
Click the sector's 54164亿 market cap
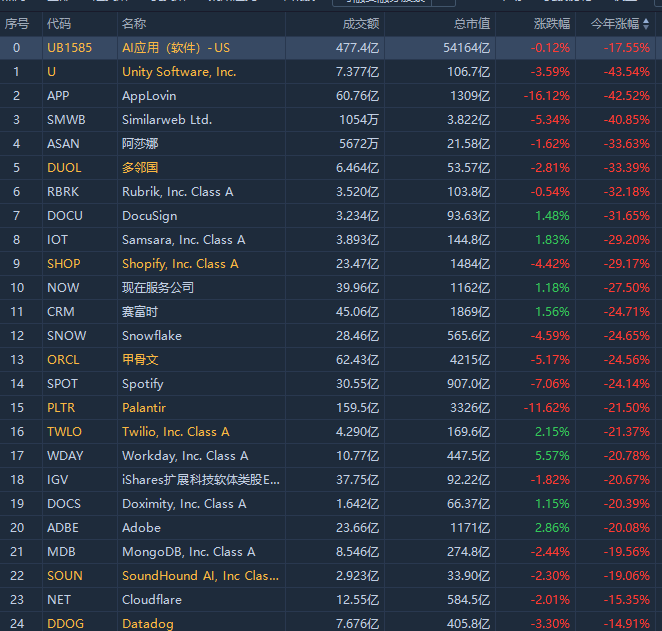pyautogui.click(x=467, y=48)
